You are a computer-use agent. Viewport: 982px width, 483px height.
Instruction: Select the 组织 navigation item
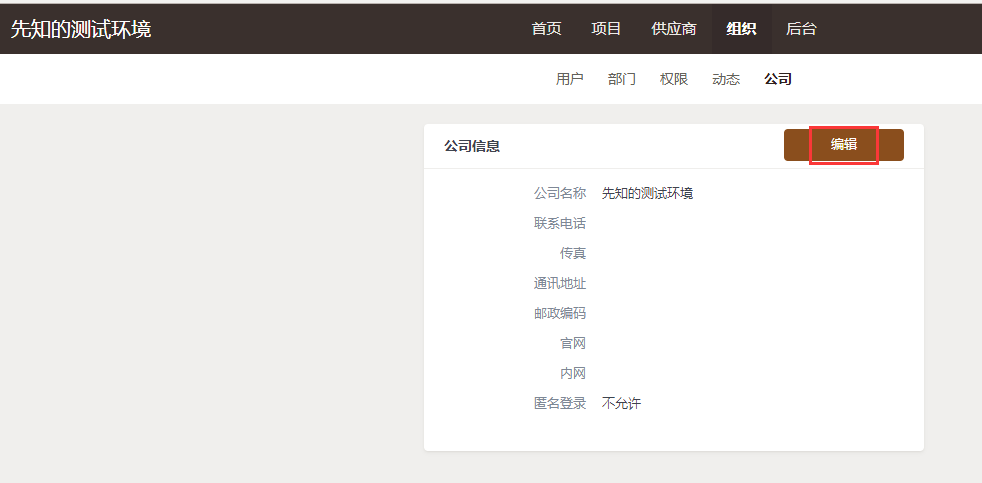[742, 29]
